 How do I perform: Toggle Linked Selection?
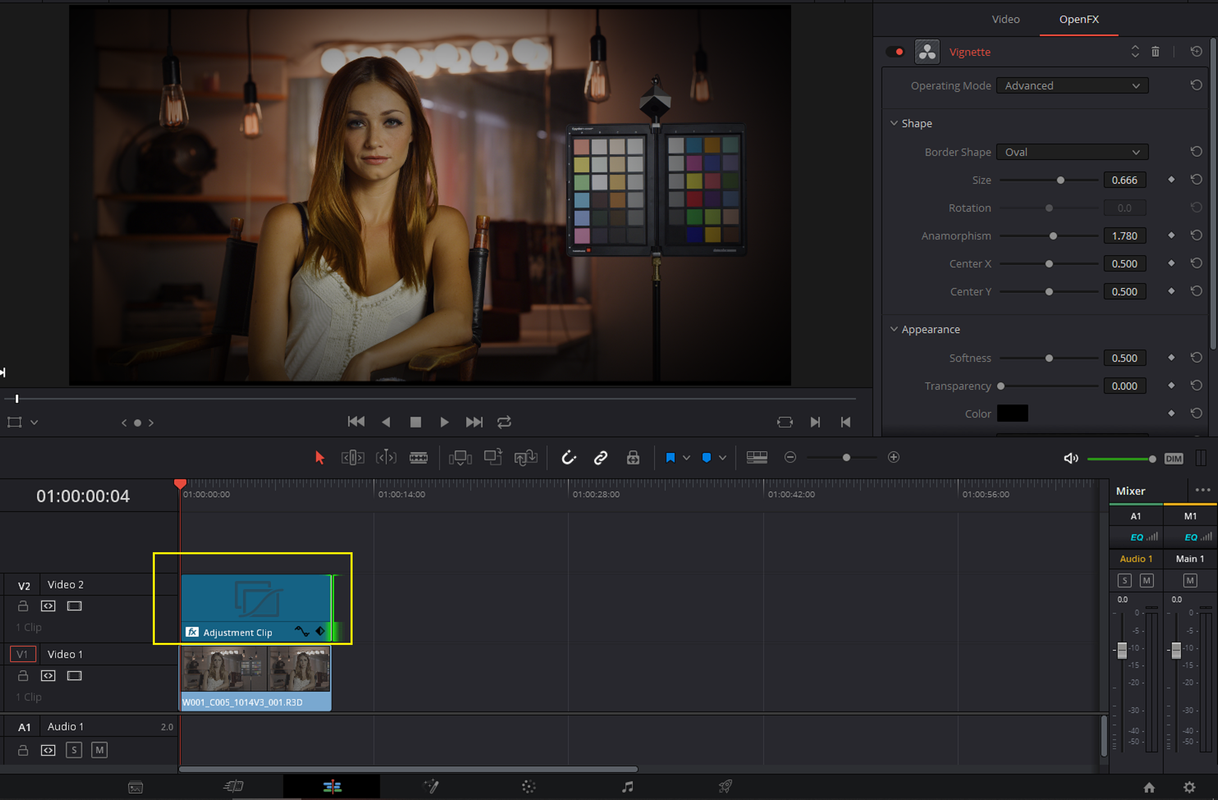(x=601, y=457)
